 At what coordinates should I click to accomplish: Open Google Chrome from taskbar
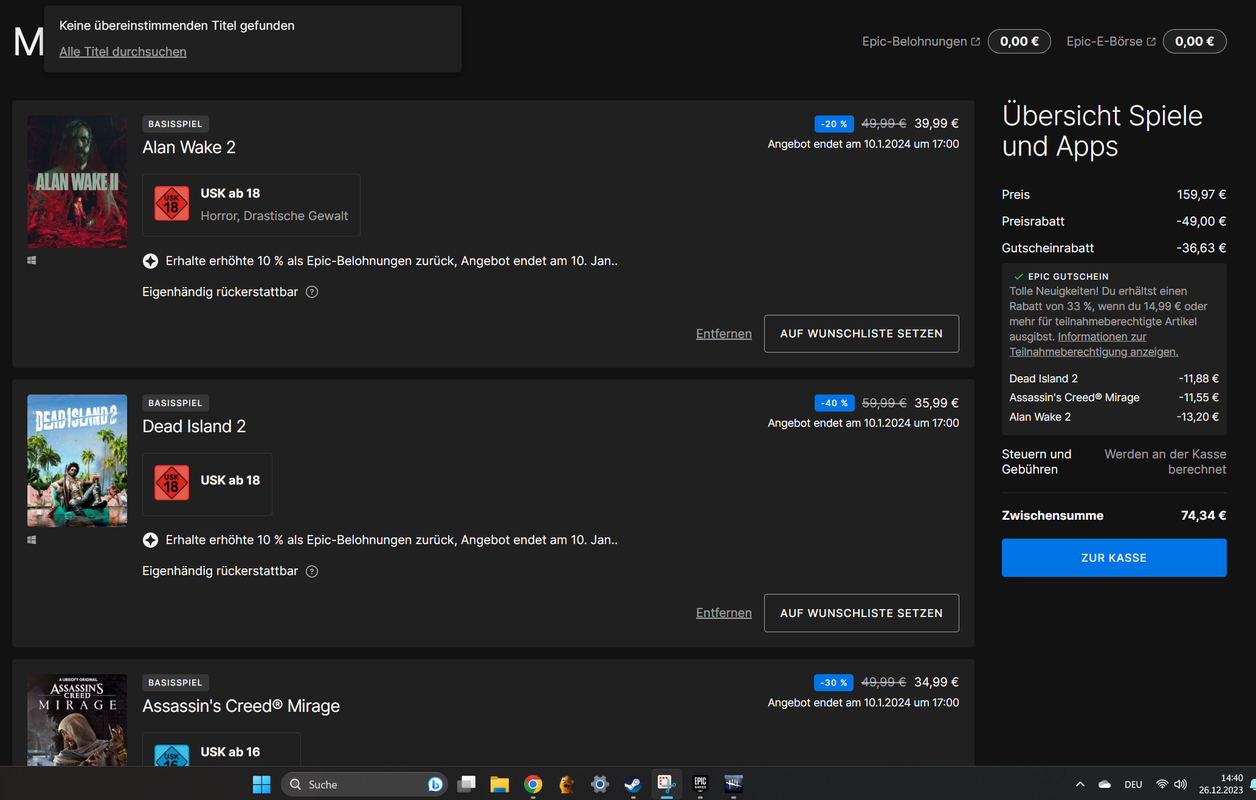coord(533,784)
